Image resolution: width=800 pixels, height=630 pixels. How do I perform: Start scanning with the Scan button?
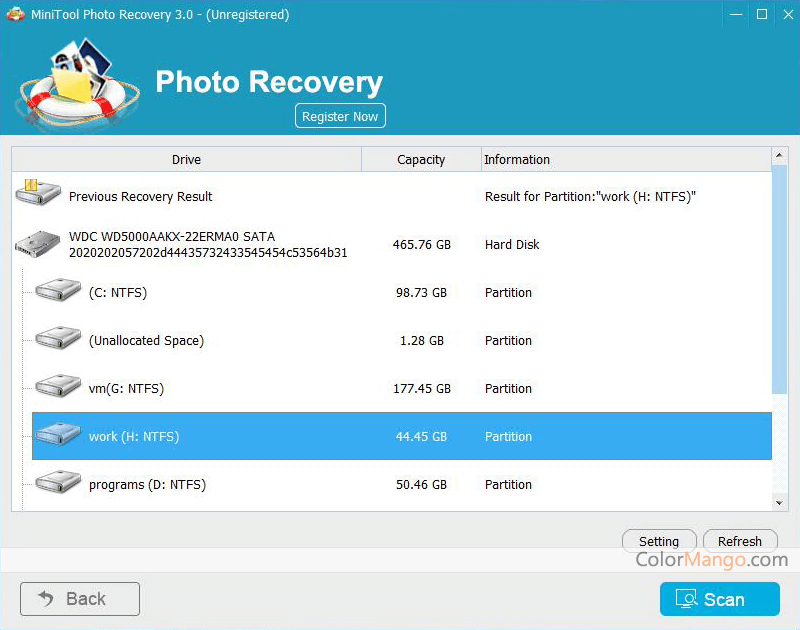coord(720,598)
